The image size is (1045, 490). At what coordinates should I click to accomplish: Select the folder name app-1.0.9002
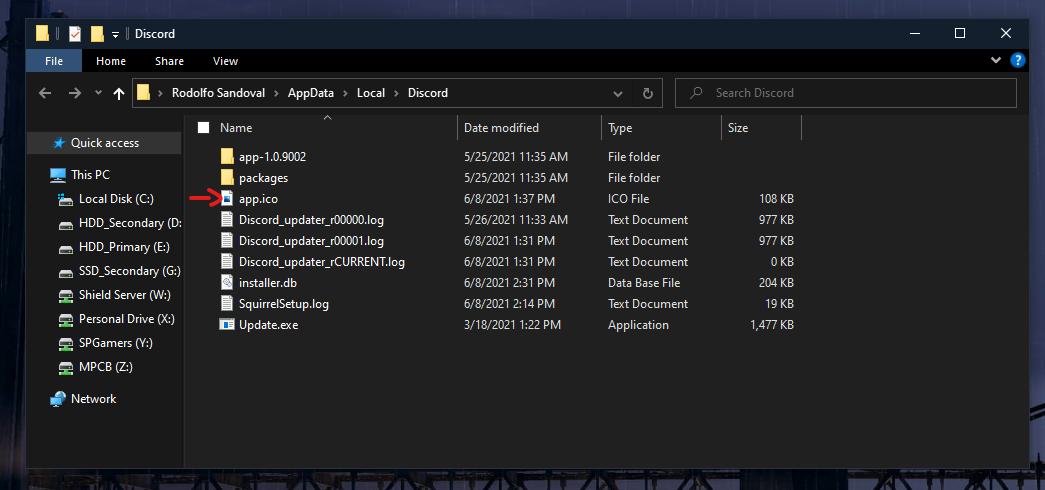[273, 157]
